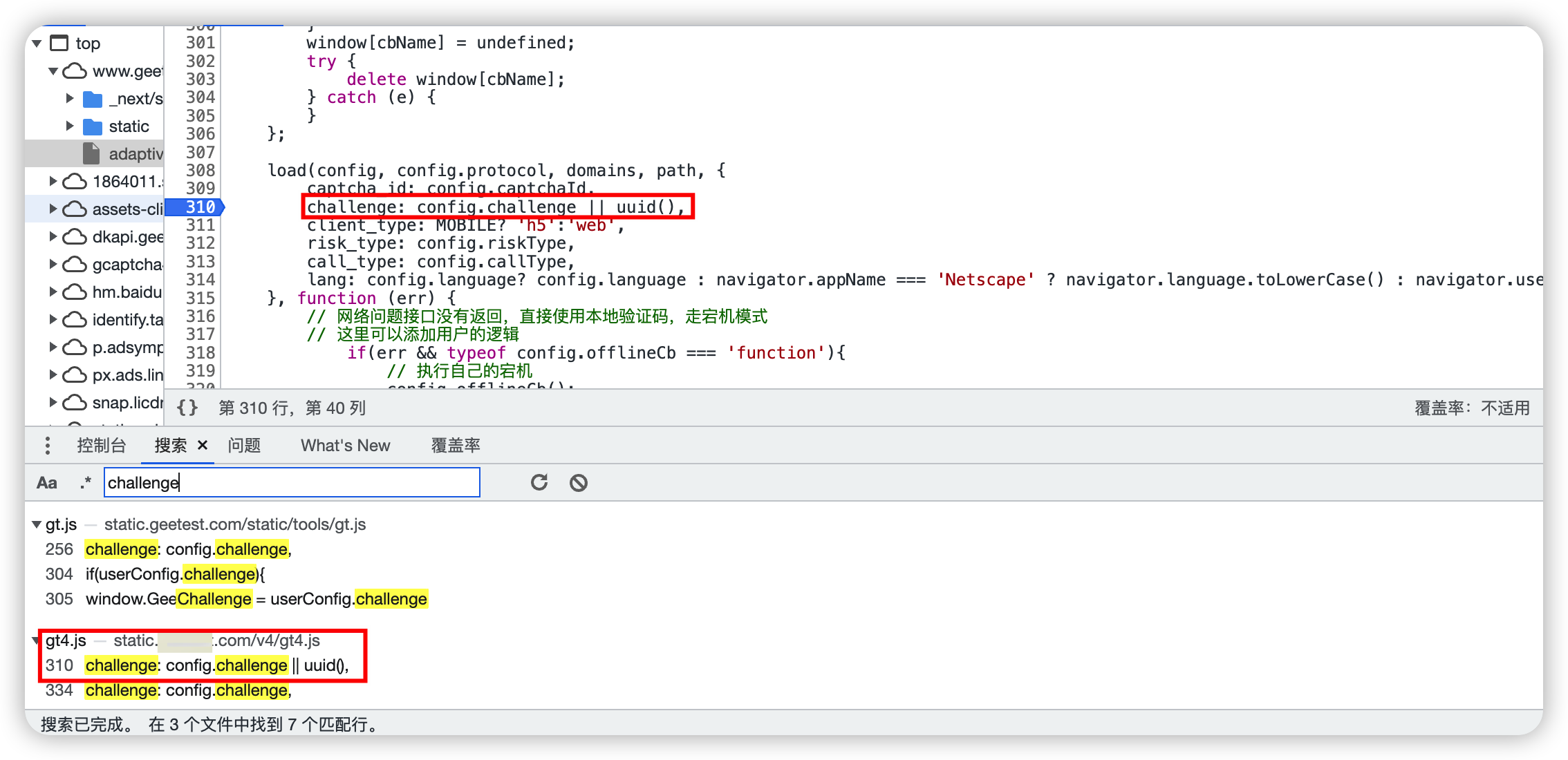Switch to the 覆盖率 tab
1568x760 pixels.
(456, 445)
